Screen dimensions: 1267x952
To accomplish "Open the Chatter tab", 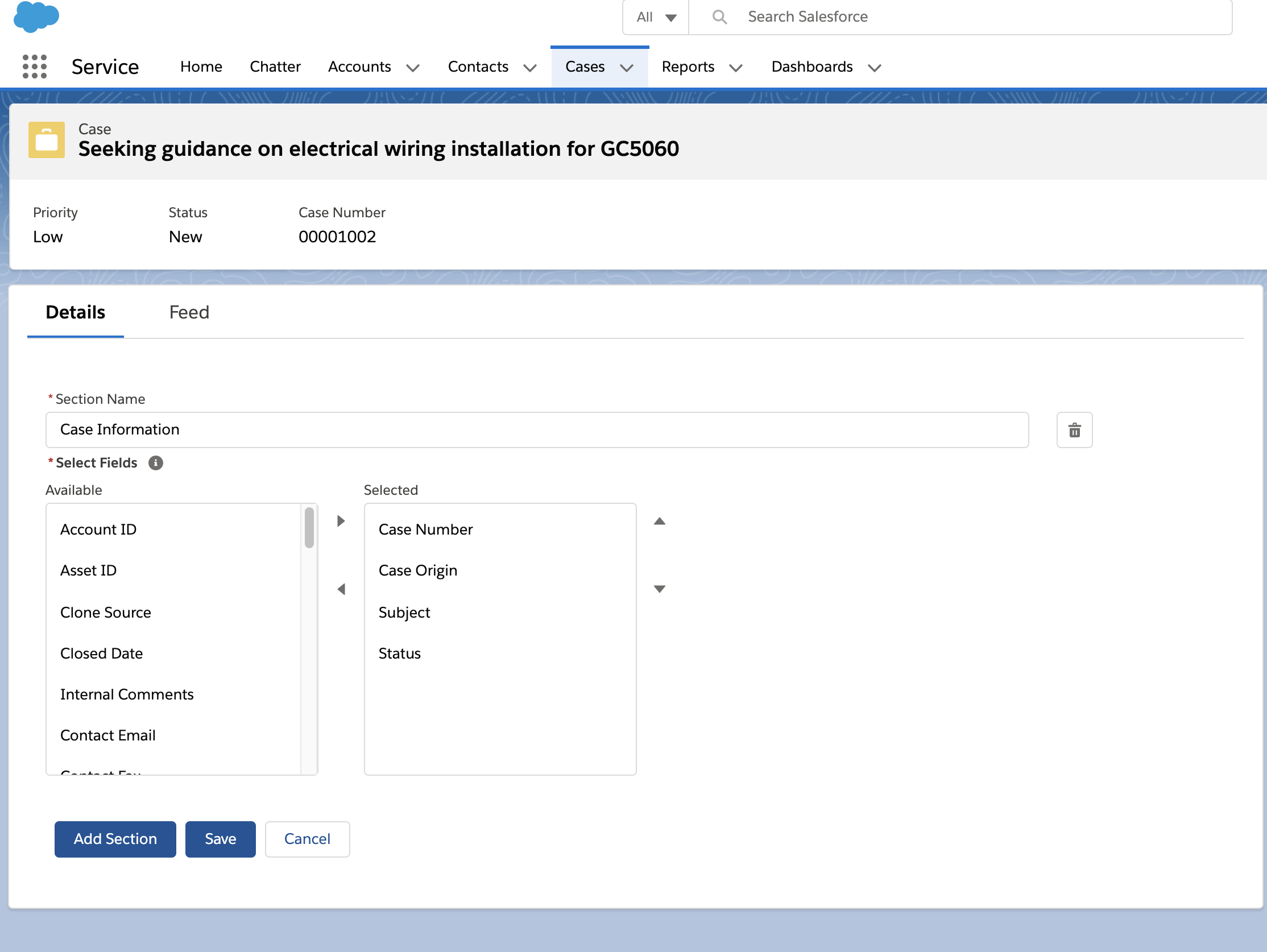I will click(x=275, y=67).
